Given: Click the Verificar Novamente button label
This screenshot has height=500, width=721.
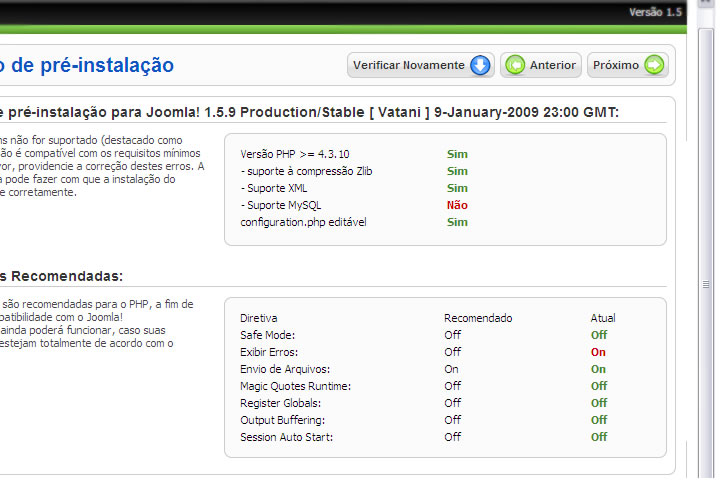Looking at the screenshot, I should [x=409, y=65].
